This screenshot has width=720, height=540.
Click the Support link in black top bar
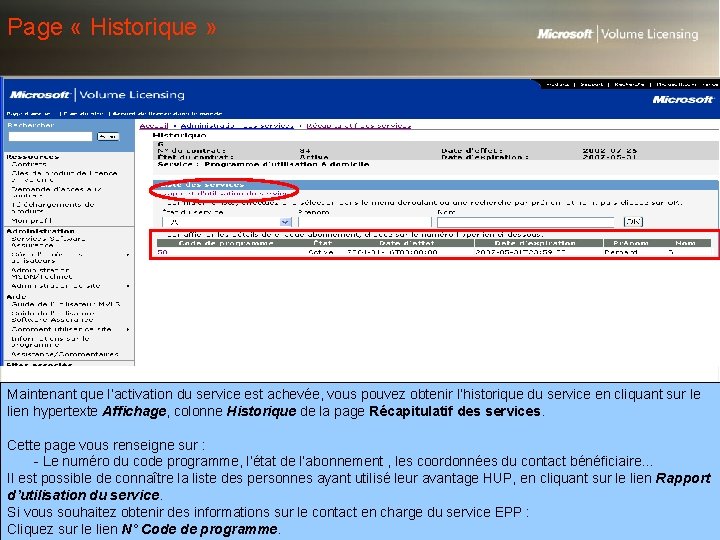[x=591, y=84]
